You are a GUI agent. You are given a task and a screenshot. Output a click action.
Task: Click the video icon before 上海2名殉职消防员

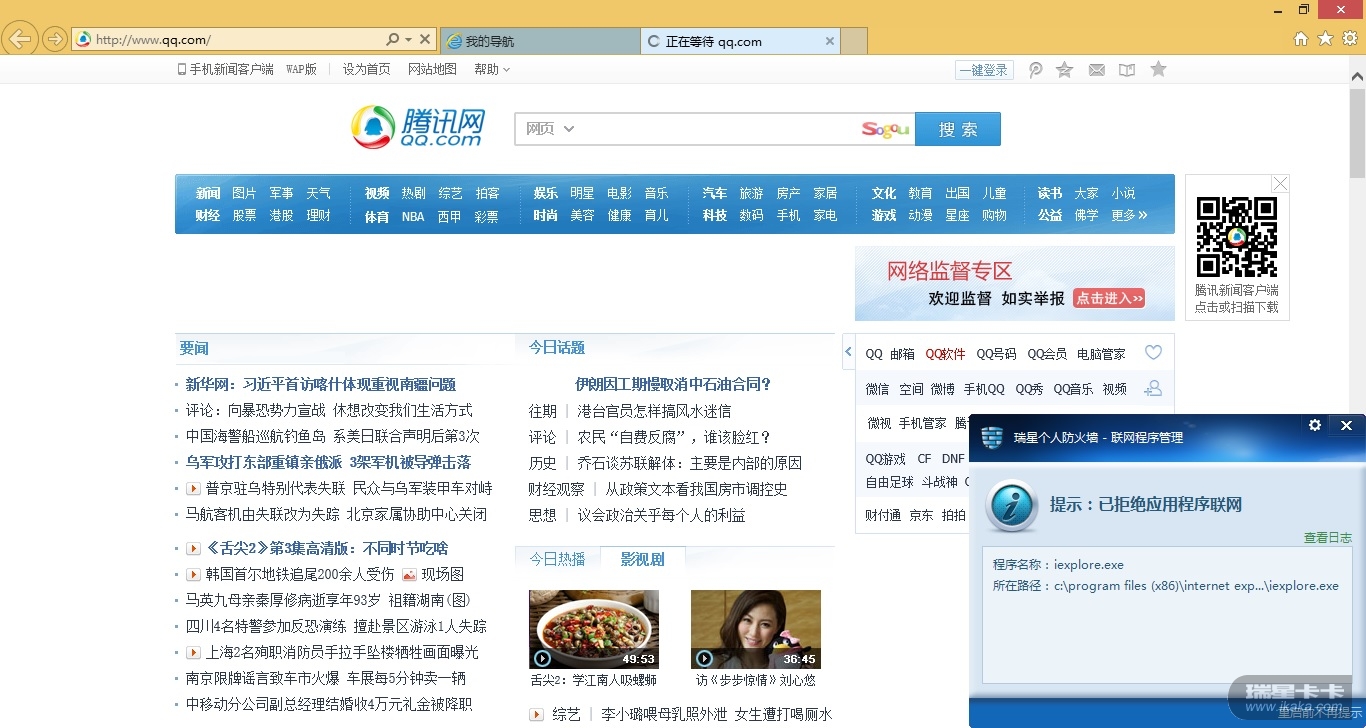click(194, 653)
